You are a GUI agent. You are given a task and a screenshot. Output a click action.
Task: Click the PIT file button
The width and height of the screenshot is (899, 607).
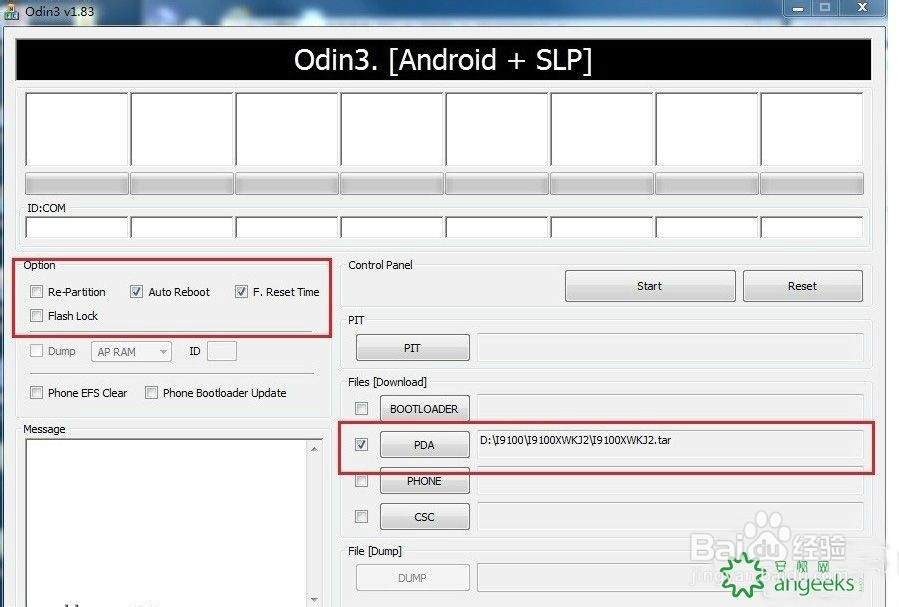tap(413, 348)
